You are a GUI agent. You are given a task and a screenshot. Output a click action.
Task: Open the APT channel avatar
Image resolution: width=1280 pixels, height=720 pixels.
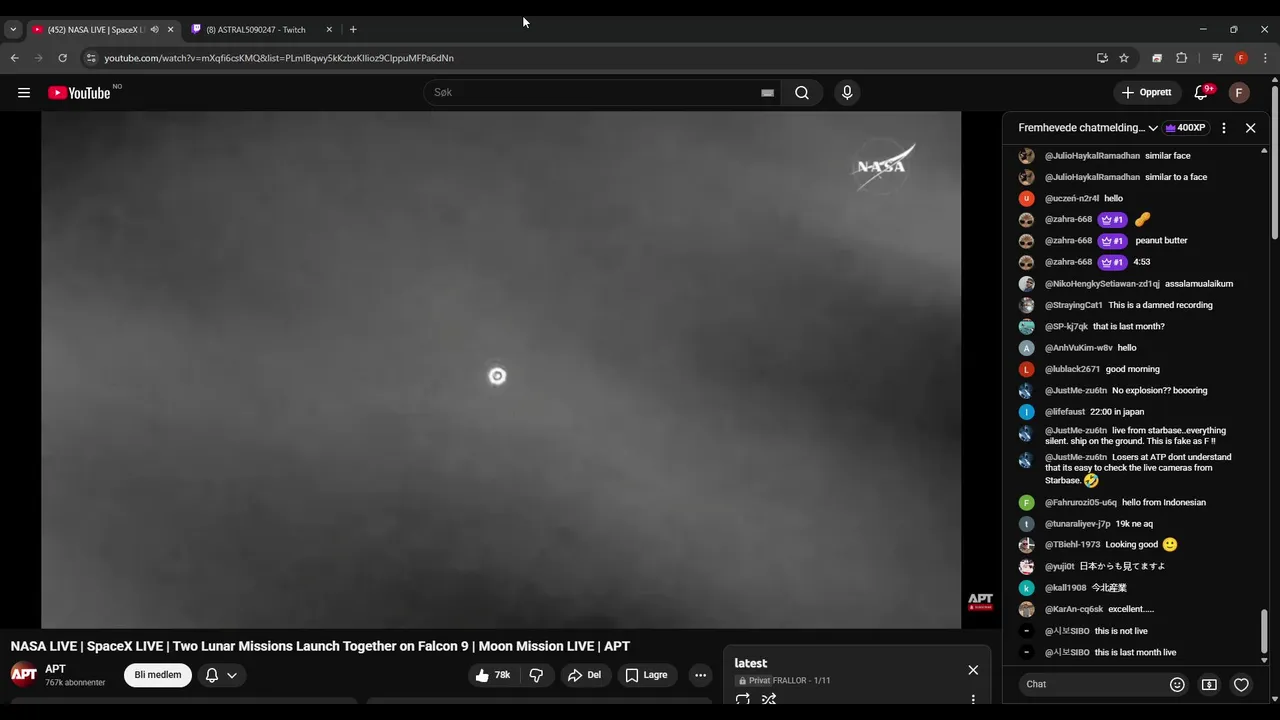click(24, 675)
